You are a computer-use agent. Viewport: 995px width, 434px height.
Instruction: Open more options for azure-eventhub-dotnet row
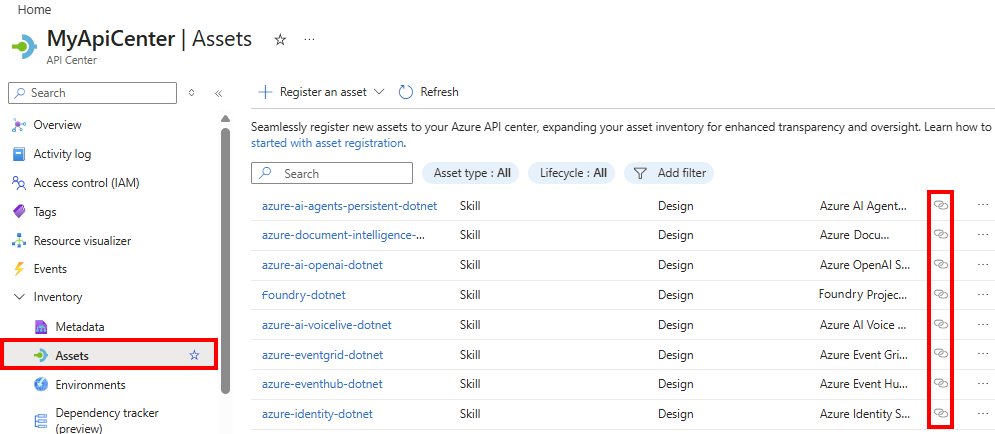click(x=983, y=383)
